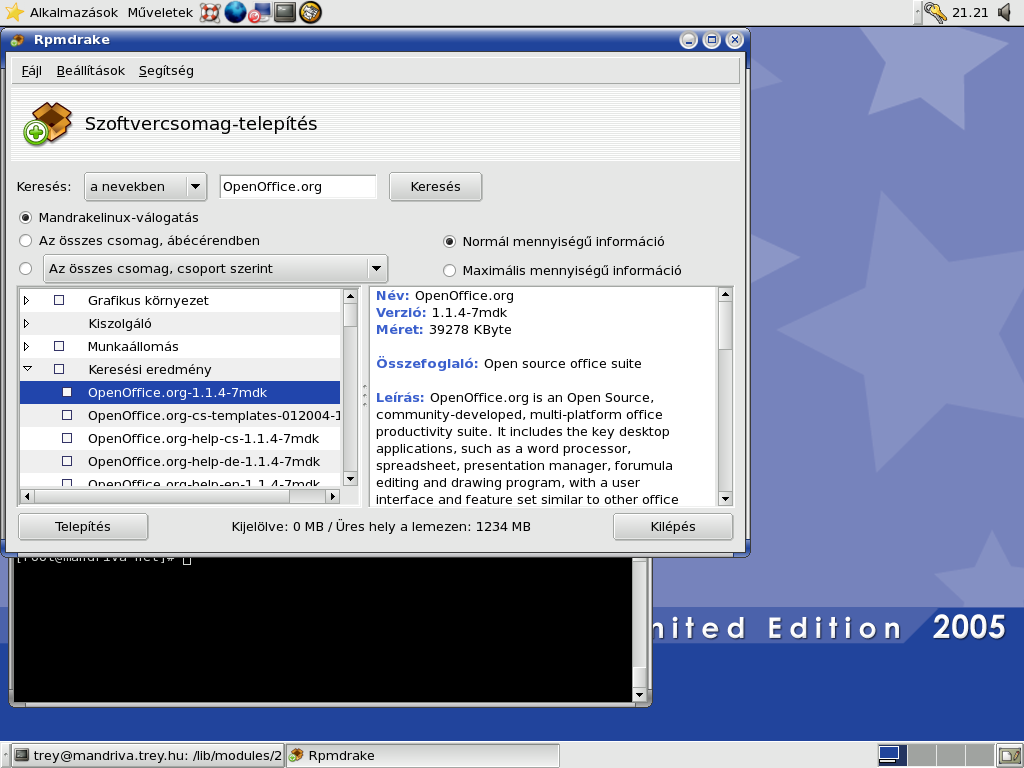Choose Normál mennyiségű információ

click(449, 242)
